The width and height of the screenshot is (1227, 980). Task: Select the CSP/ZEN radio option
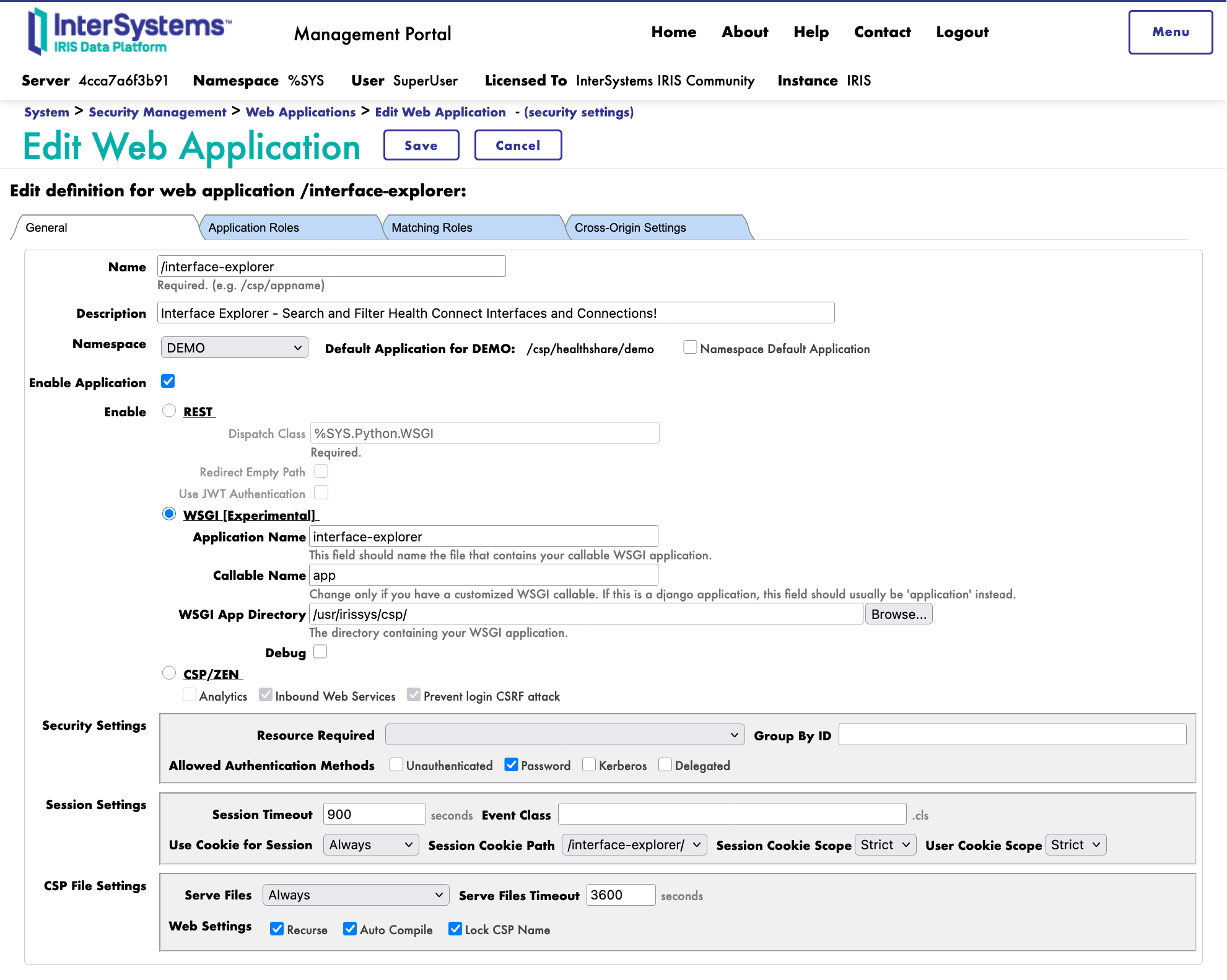point(169,673)
